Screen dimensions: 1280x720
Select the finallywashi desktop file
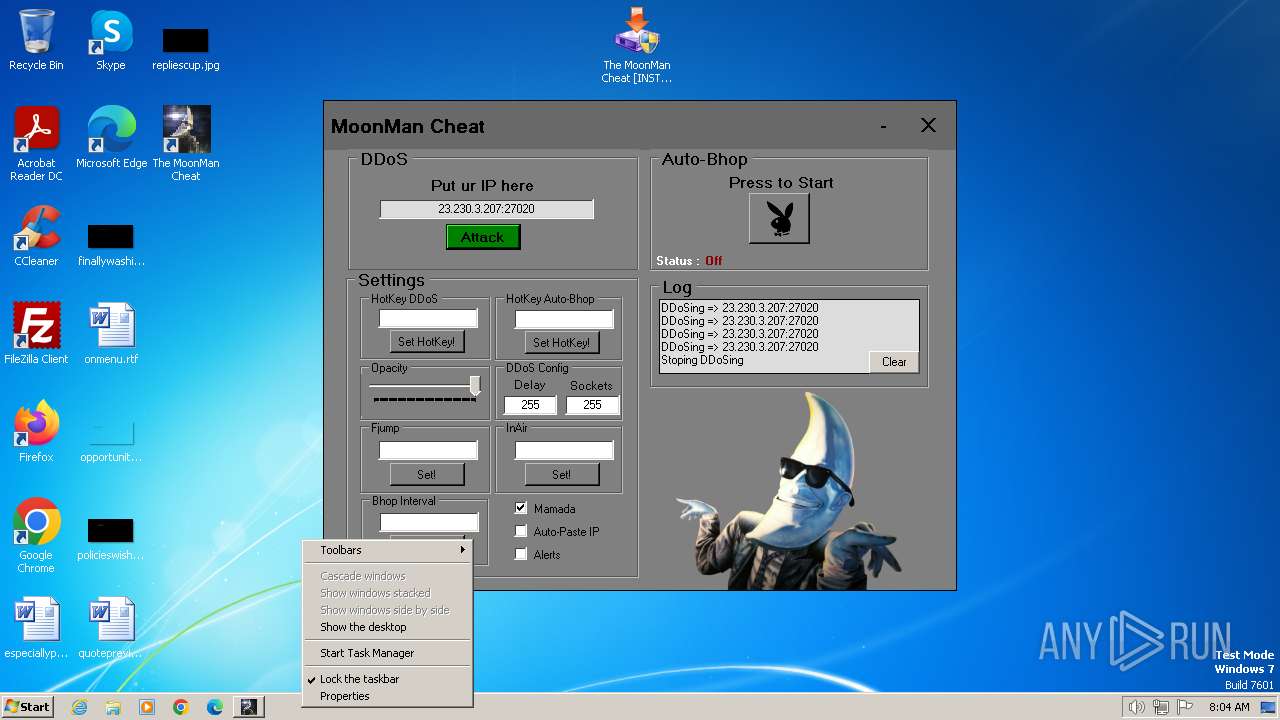point(111,245)
